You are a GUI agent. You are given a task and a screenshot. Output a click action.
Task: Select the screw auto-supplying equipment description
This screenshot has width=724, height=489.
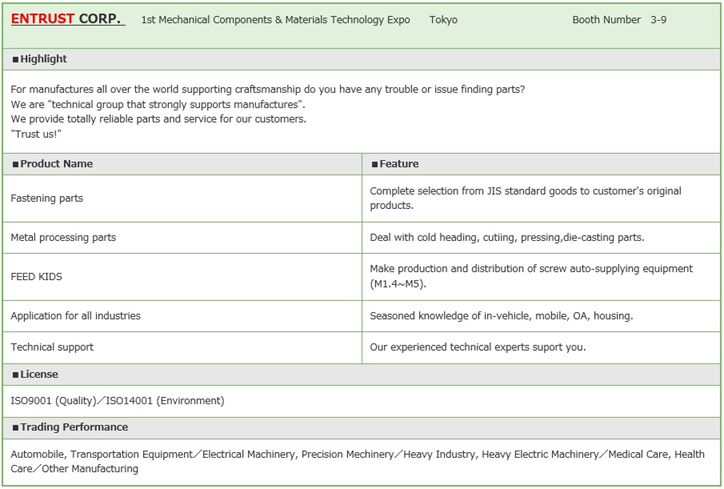point(531,276)
